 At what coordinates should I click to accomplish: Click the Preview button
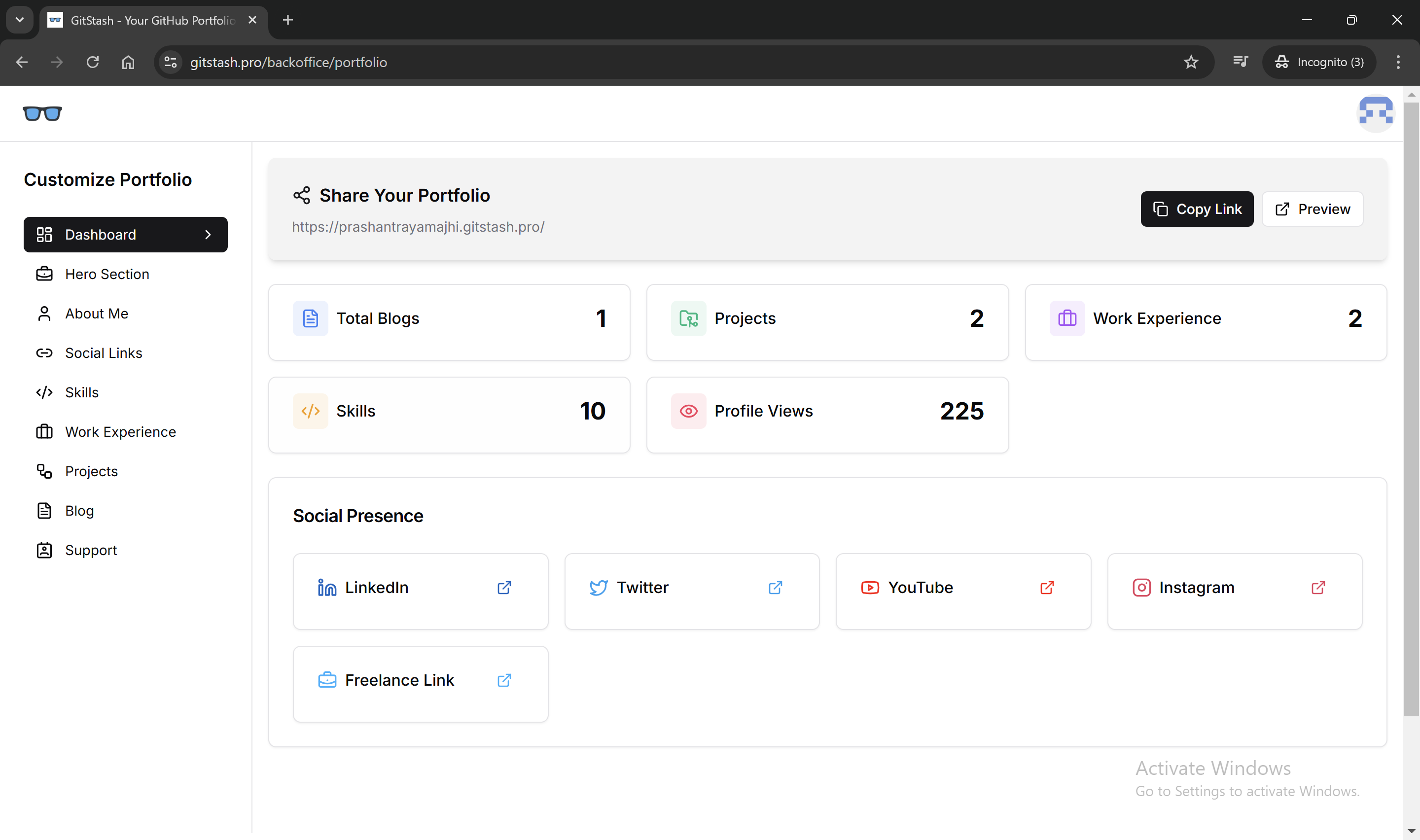point(1312,210)
